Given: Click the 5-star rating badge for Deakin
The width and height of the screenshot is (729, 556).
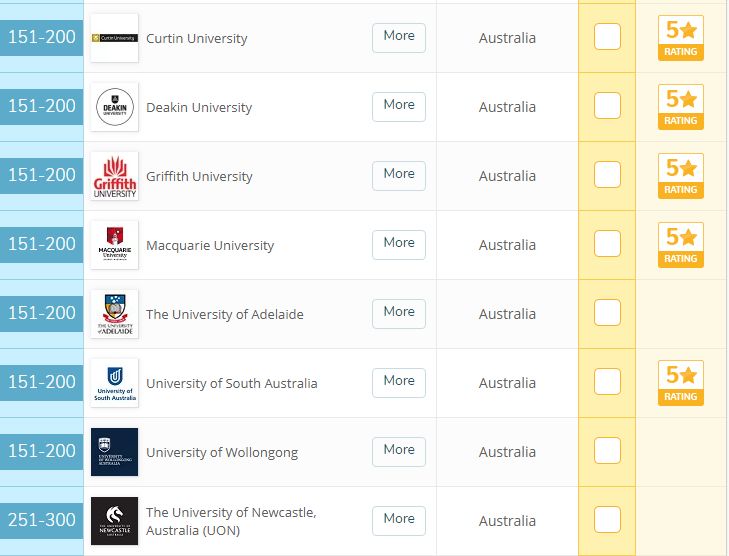Looking at the screenshot, I should [x=681, y=107].
